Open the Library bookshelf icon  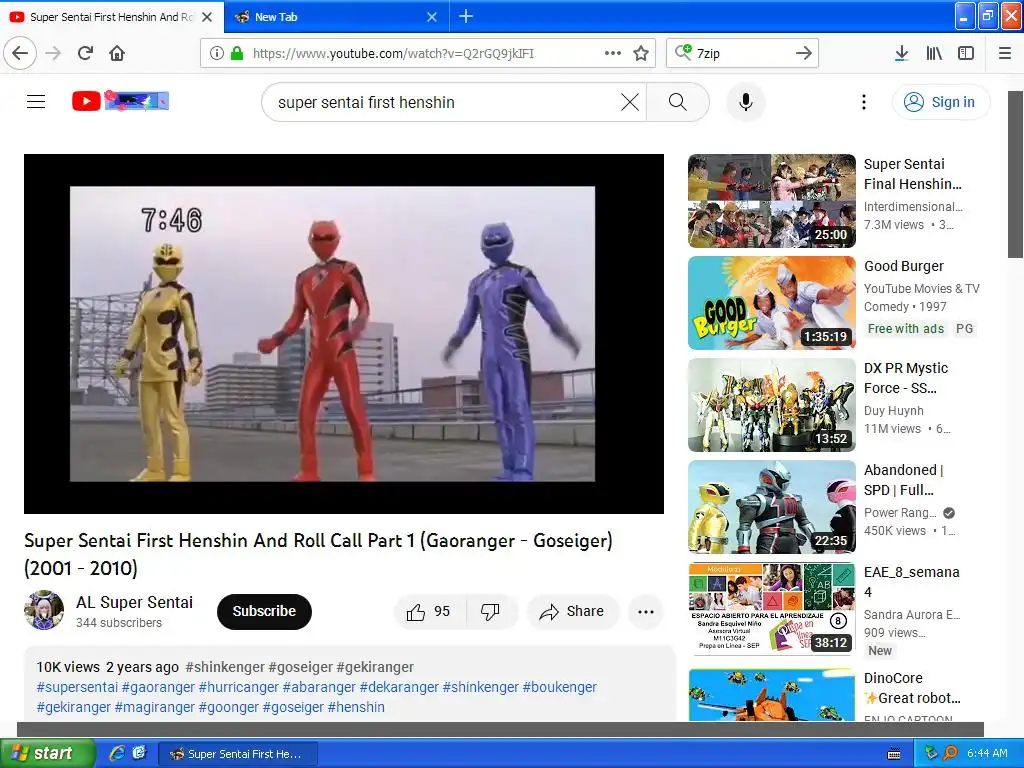934,53
